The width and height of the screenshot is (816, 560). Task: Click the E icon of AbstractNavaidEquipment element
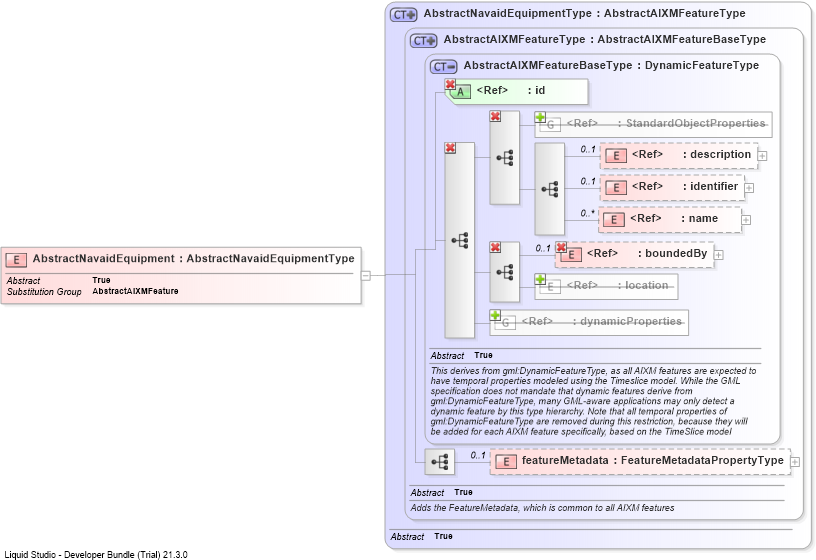(16, 260)
